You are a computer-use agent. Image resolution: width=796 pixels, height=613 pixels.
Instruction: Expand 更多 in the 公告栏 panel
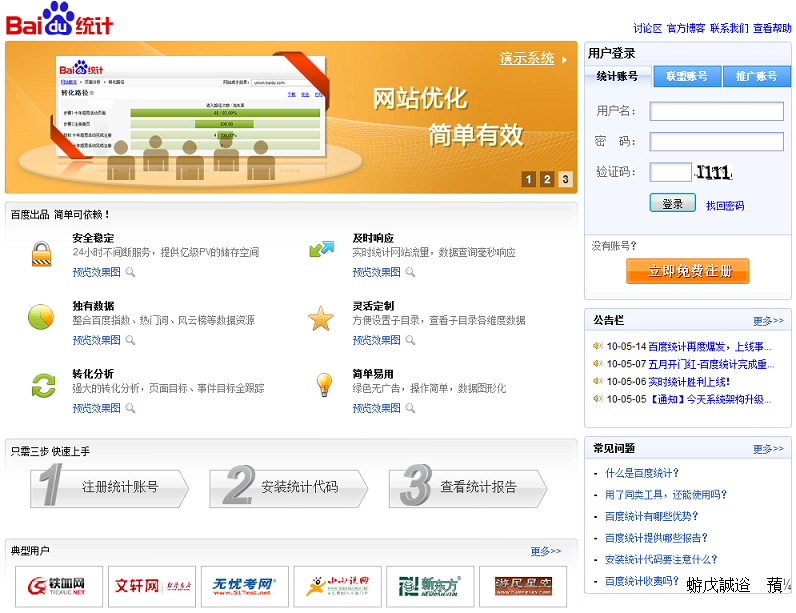click(768, 321)
